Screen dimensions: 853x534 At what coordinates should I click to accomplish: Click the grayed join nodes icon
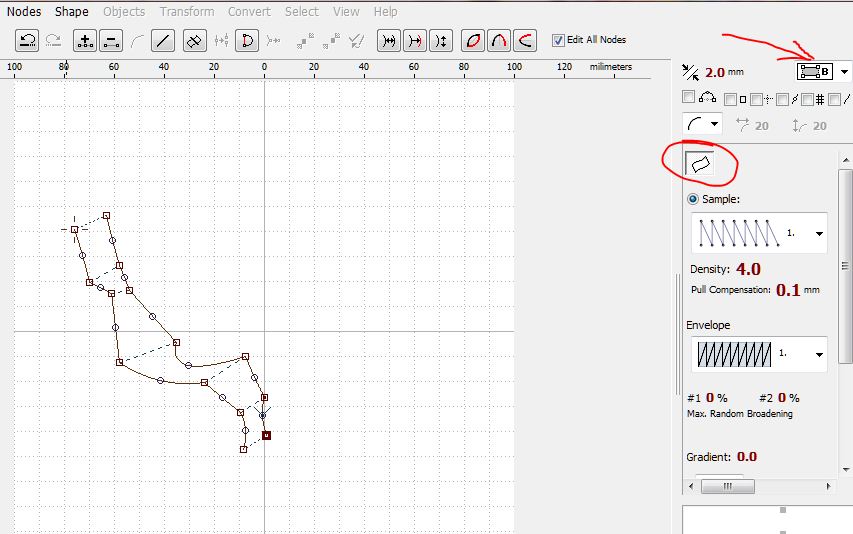pos(274,41)
